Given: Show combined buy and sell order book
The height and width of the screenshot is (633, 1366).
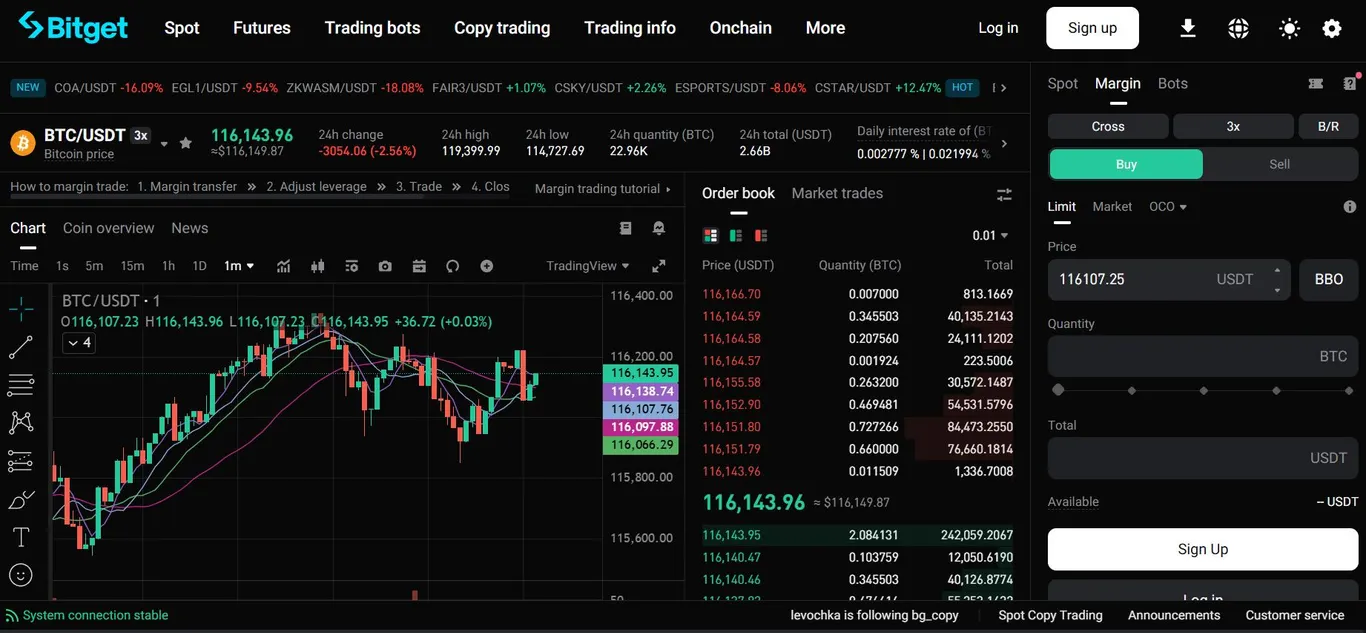Looking at the screenshot, I should 711,236.
